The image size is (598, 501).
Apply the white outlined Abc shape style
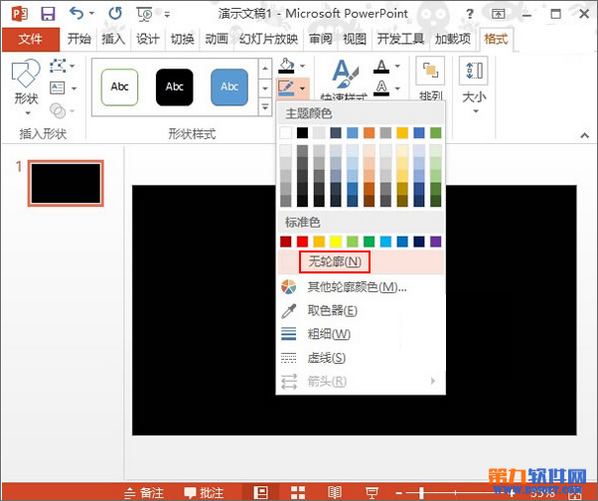tap(119, 87)
